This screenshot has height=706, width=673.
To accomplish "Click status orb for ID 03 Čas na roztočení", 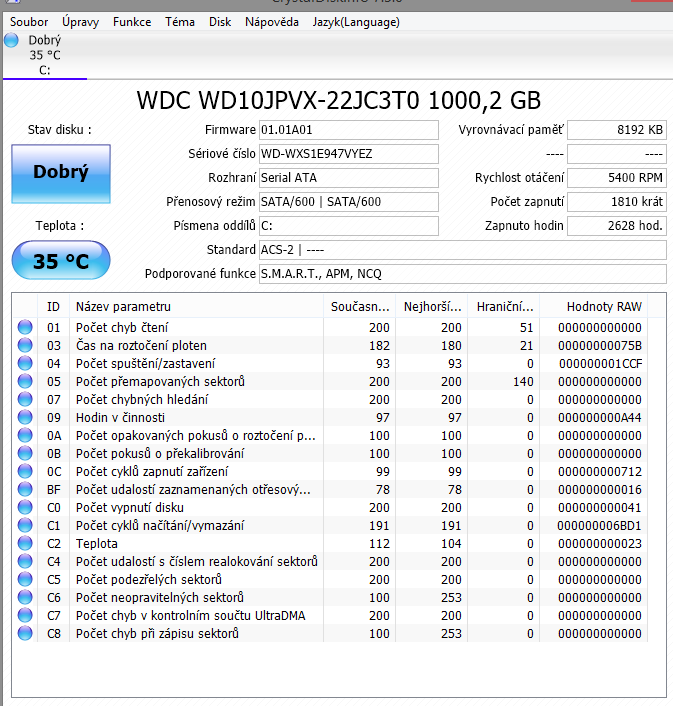I will coord(25,345).
